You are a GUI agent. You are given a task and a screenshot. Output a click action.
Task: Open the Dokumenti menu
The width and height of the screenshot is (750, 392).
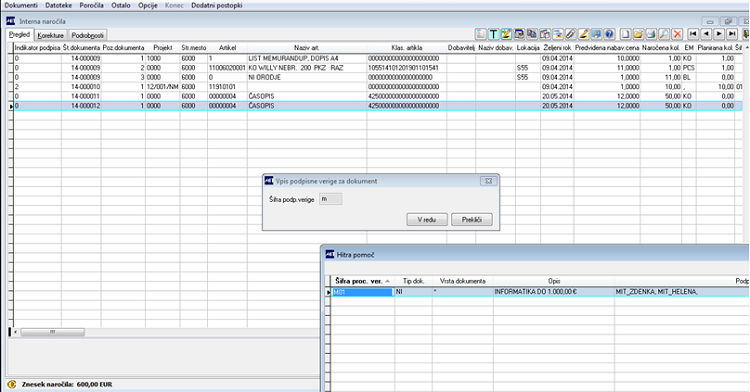tap(21, 5)
